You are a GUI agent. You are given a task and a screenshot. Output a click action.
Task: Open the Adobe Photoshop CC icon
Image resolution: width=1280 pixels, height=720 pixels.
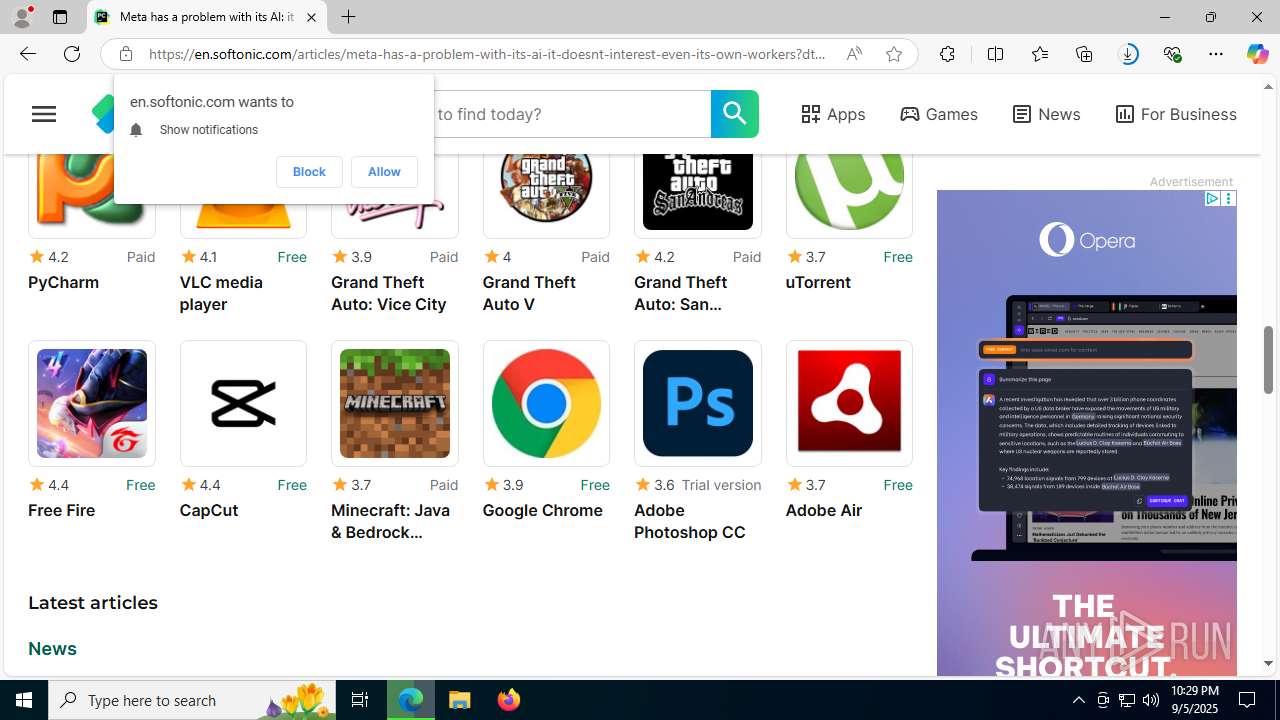tap(698, 403)
